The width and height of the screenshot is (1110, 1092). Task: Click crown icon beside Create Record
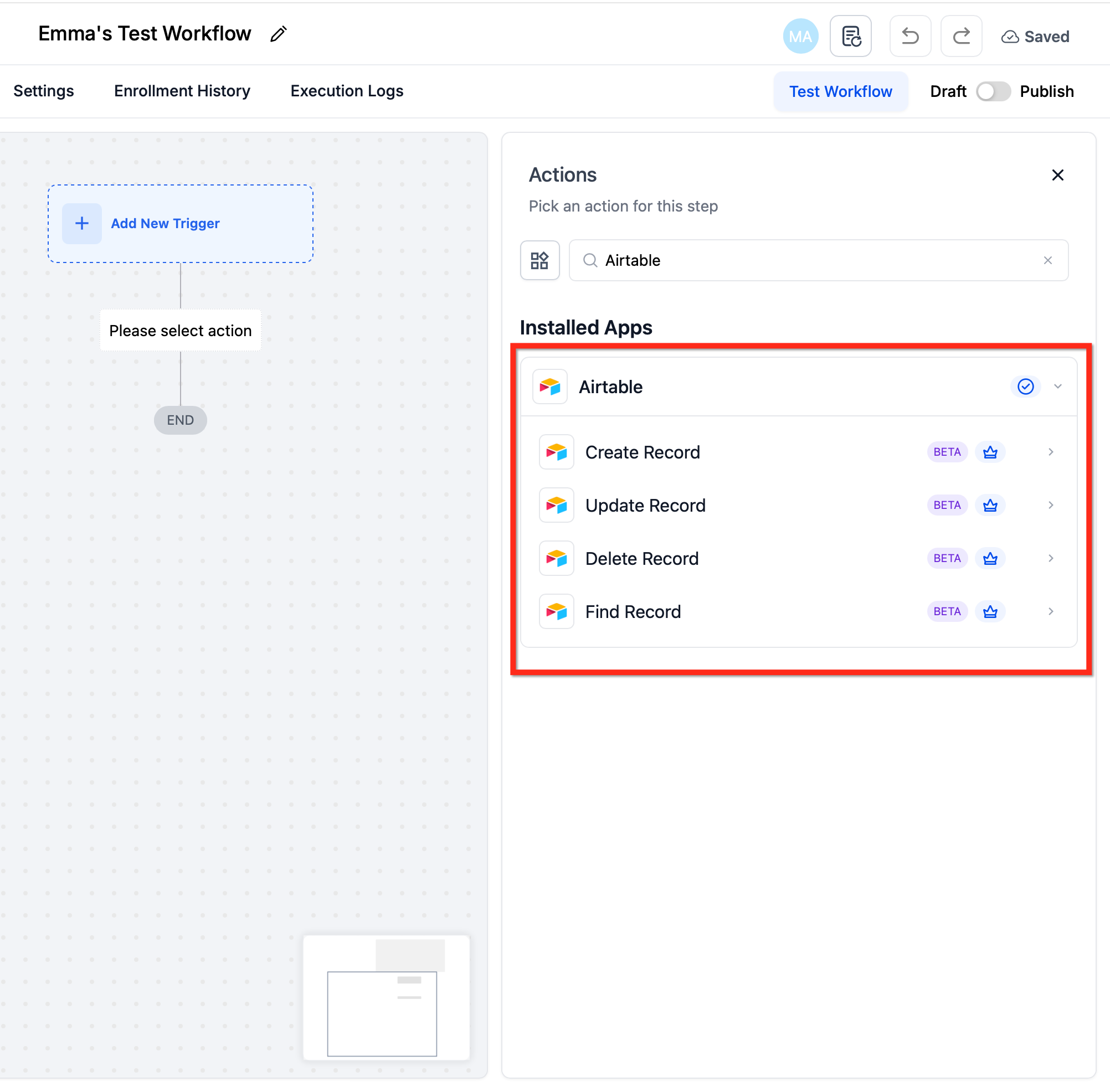990,452
